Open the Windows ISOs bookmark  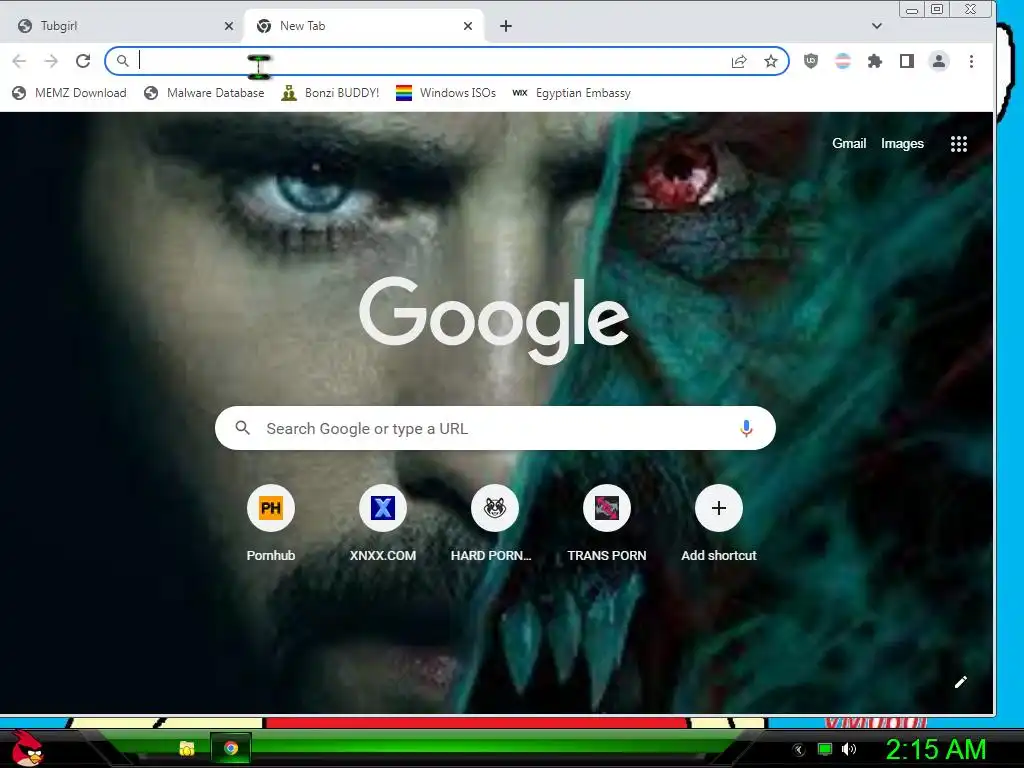(x=446, y=93)
